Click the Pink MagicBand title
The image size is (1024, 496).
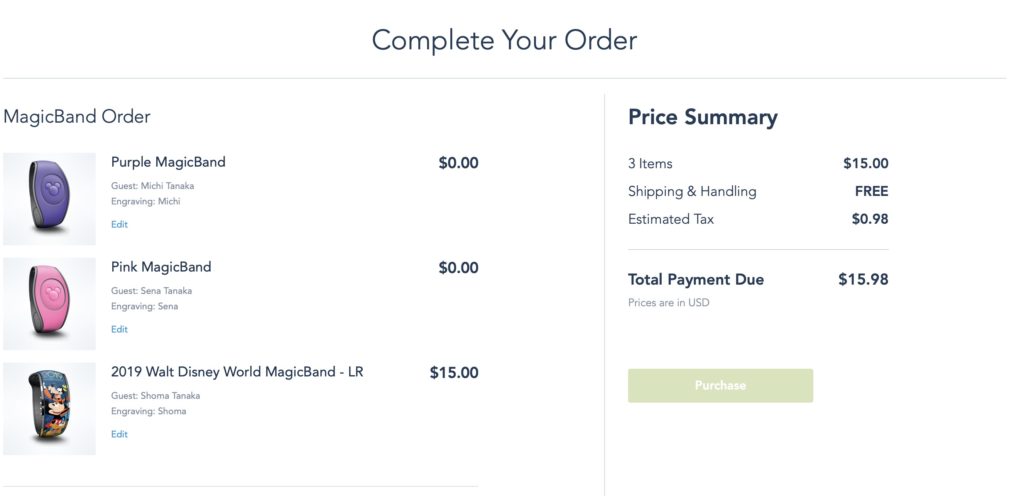161,267
